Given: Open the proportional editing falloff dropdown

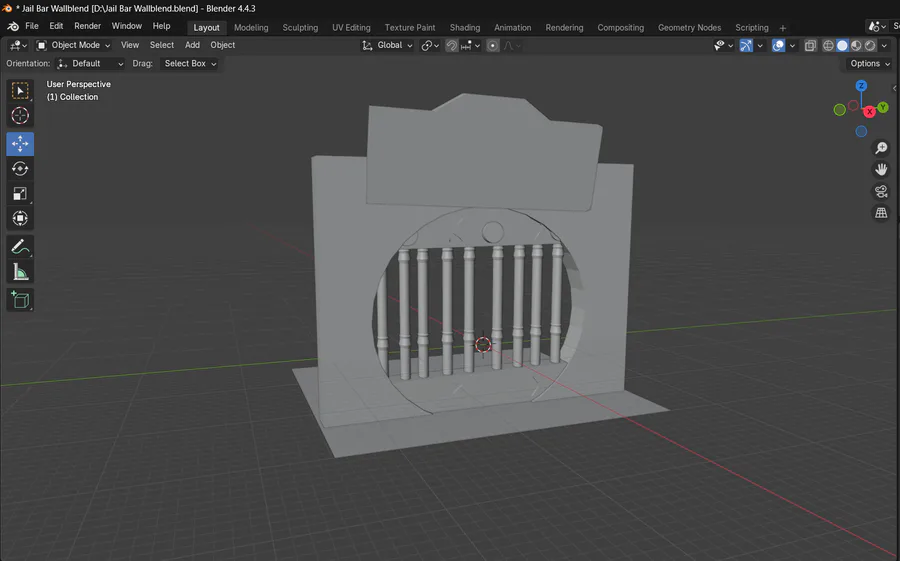Looking at the screenshot, I should pos(512,45).
